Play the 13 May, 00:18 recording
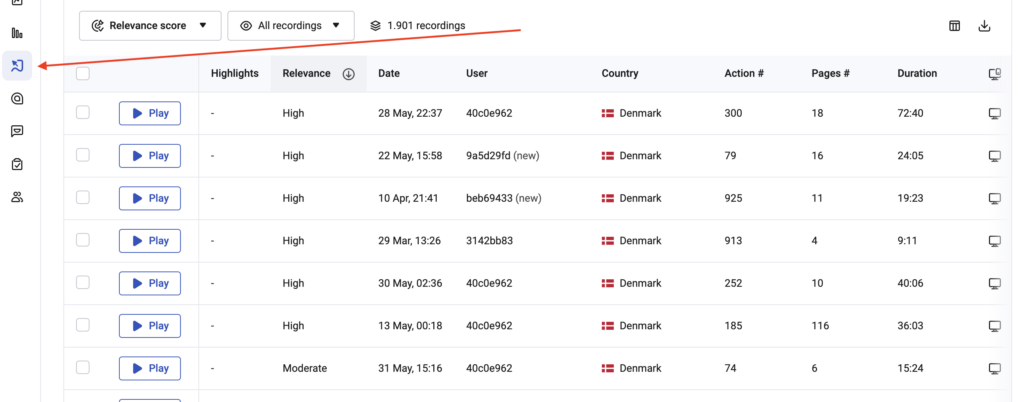Image resolution: width=1024 pixels, height=402 pixels. 150,326
